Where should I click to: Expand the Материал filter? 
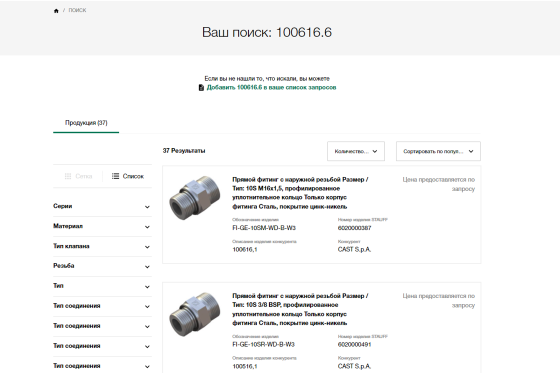pos(102,227)
